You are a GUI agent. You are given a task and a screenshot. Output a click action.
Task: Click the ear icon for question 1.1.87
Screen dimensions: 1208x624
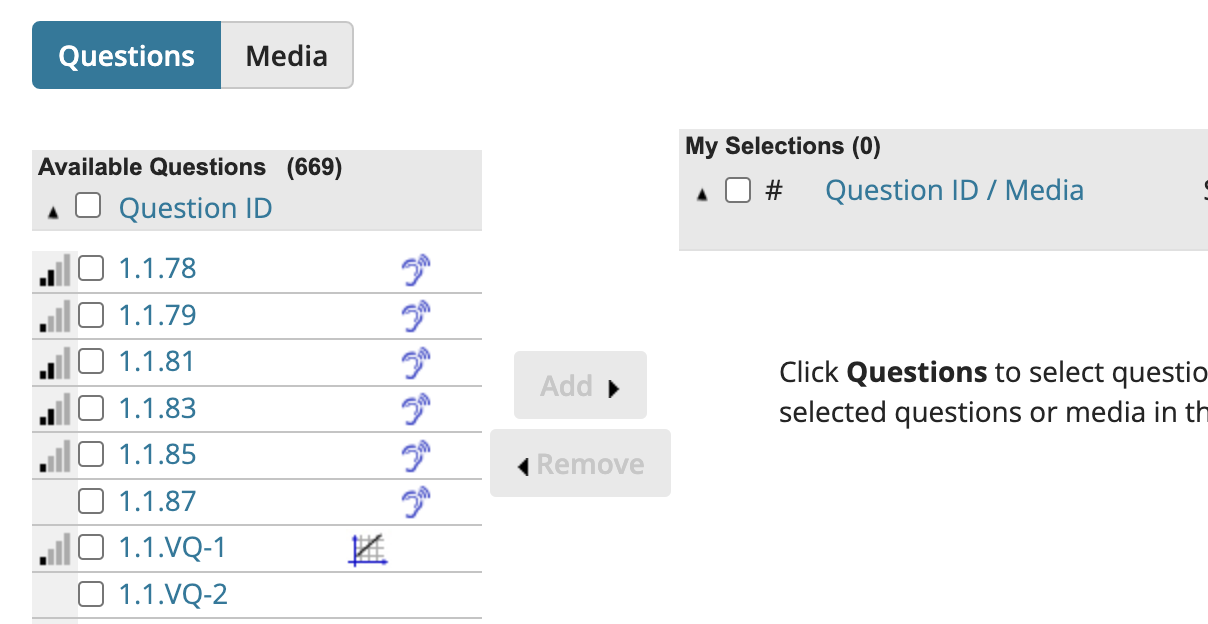(x=415, y=502)
